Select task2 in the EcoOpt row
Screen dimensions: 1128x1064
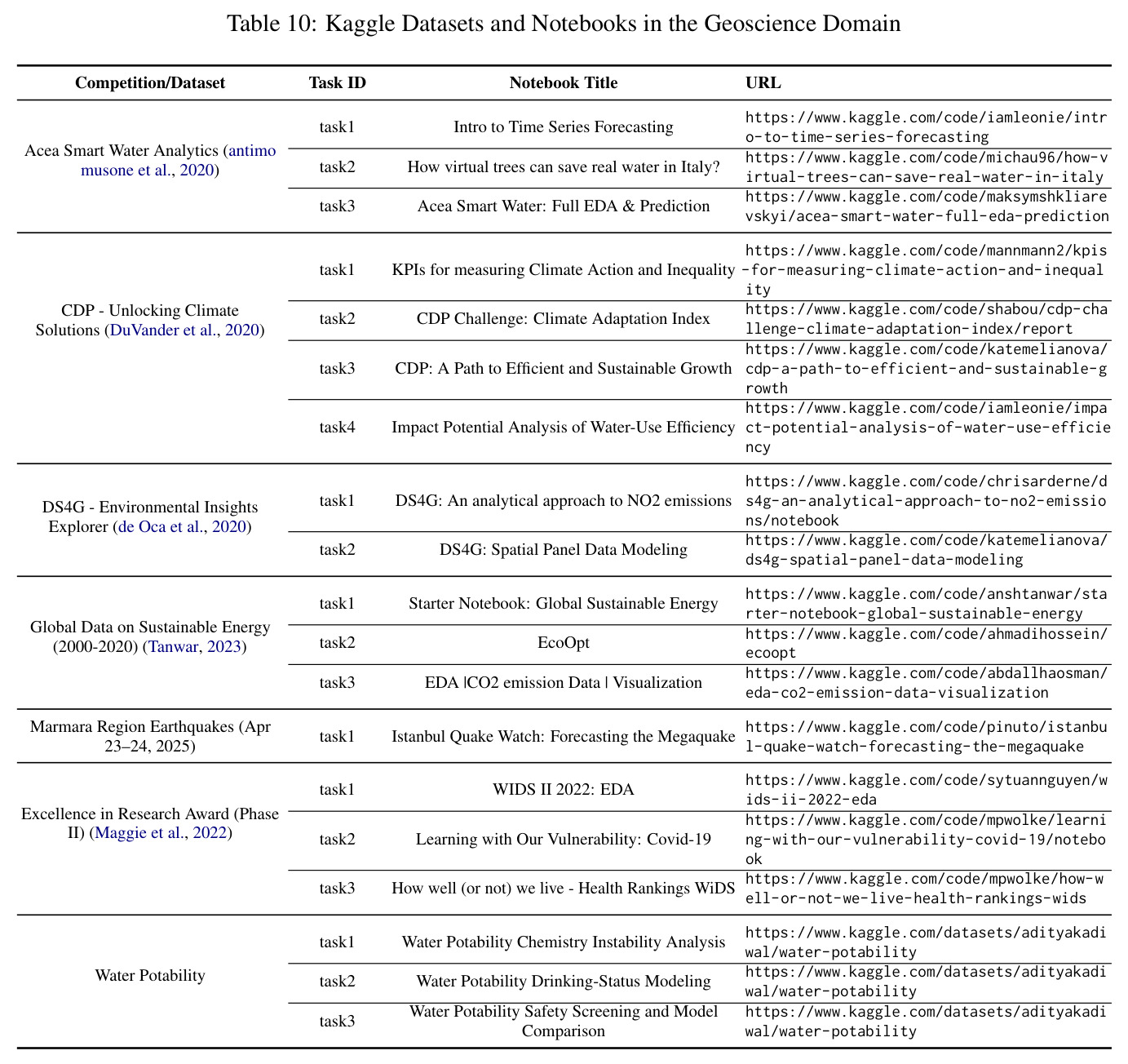click(337, 643)
